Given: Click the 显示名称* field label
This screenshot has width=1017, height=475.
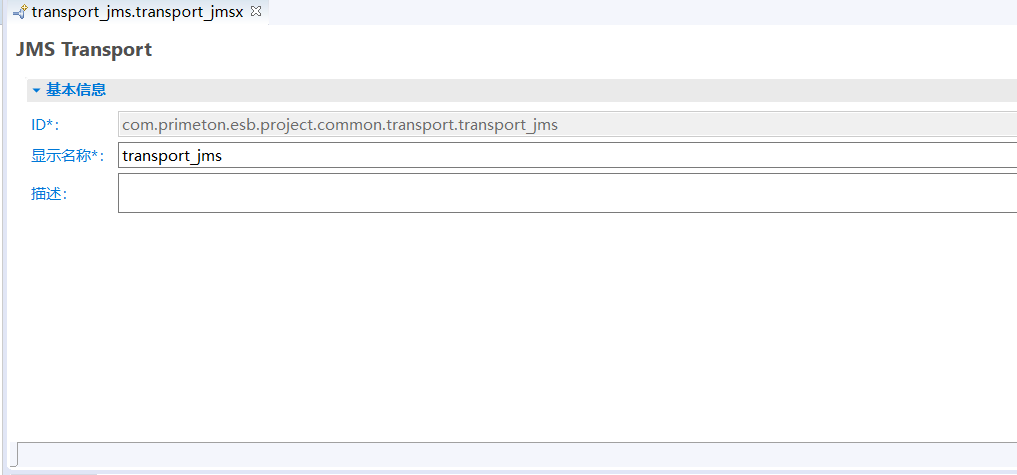Looking at the screenshot, I should [68, 155].
